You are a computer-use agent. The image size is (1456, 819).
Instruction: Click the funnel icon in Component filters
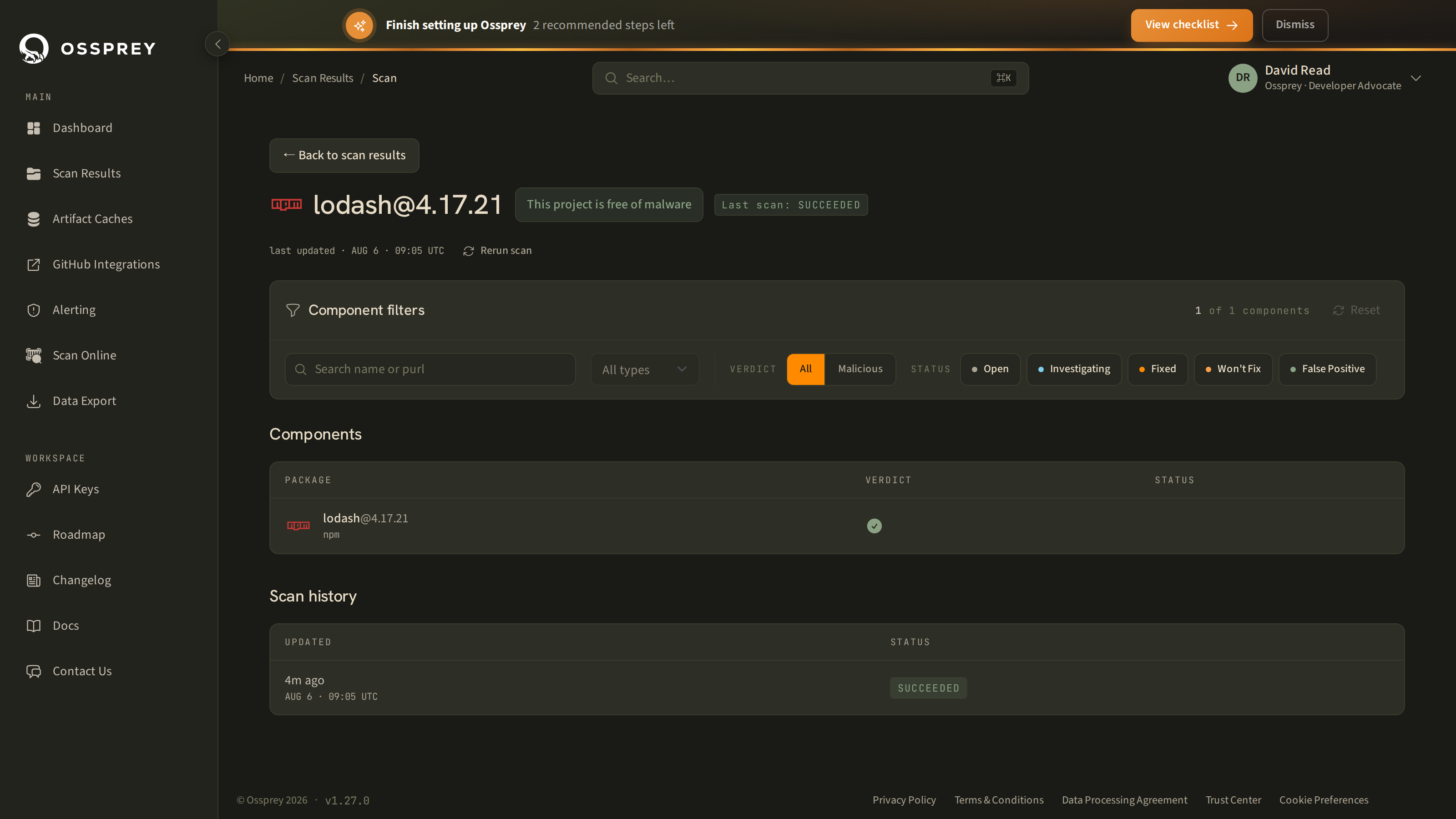[x=293, y=310]
